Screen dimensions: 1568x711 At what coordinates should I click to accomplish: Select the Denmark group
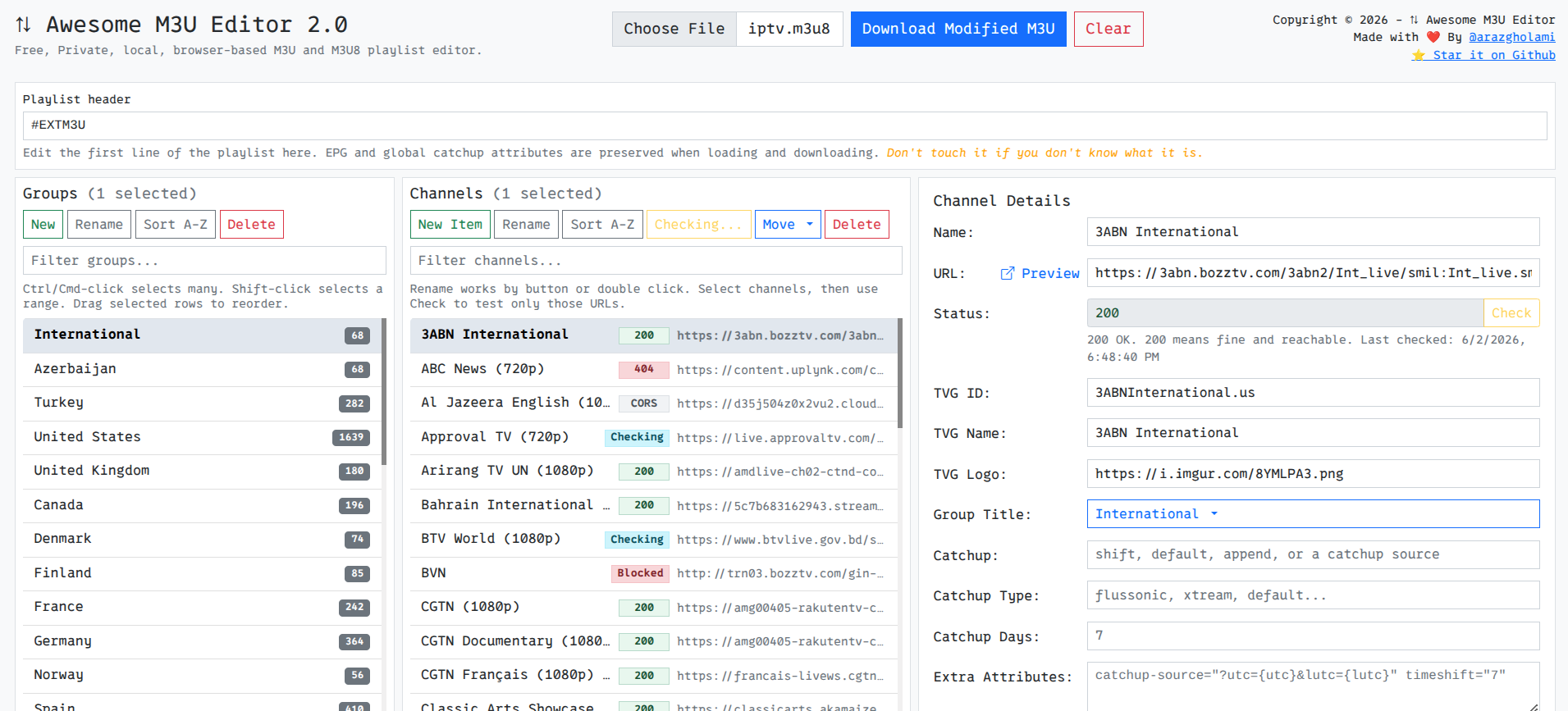pyautogui.click(x=202, y=539)
